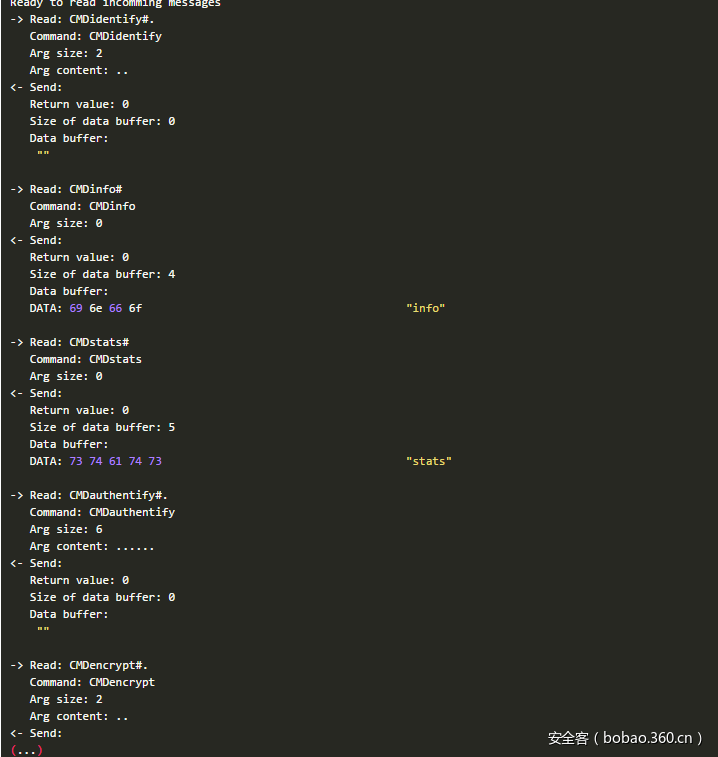Click the "Arg size: 6" line

pyautogui.click(x=66, y=529)
